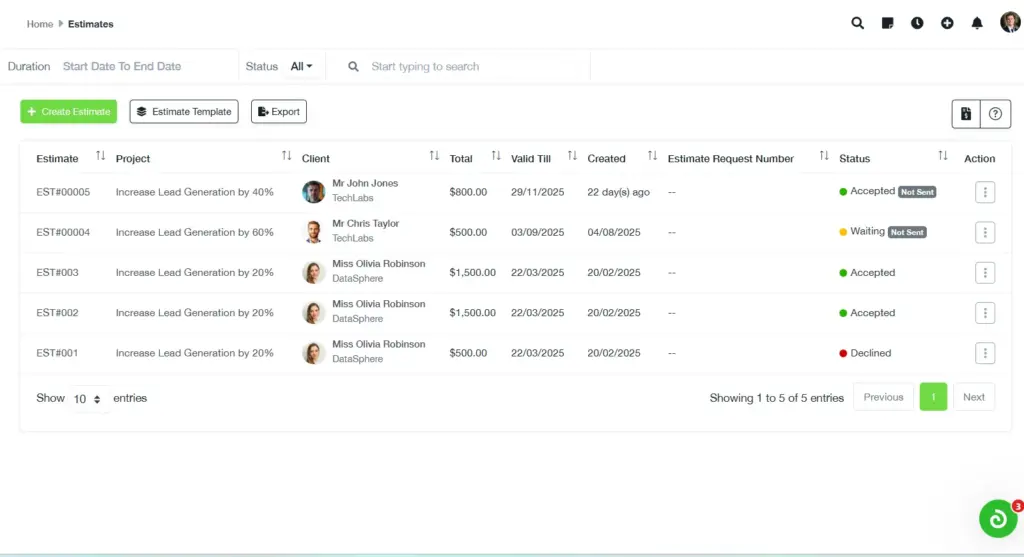Open estimate EST#001
The image size is (1024, 557).
pyautogui.click(x=57, y=353)
